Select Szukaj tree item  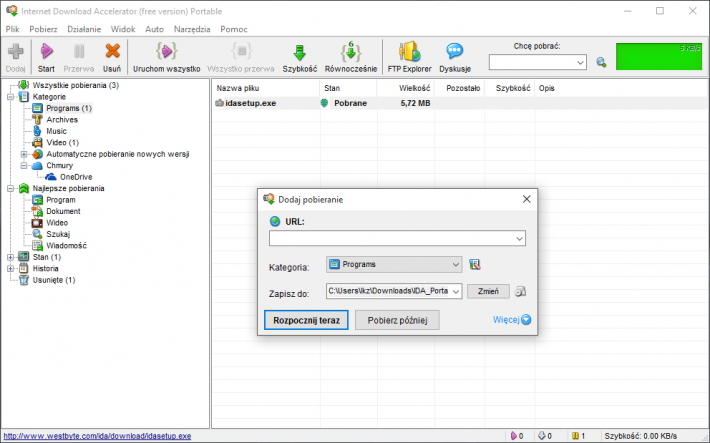click(x=58, y=234)
